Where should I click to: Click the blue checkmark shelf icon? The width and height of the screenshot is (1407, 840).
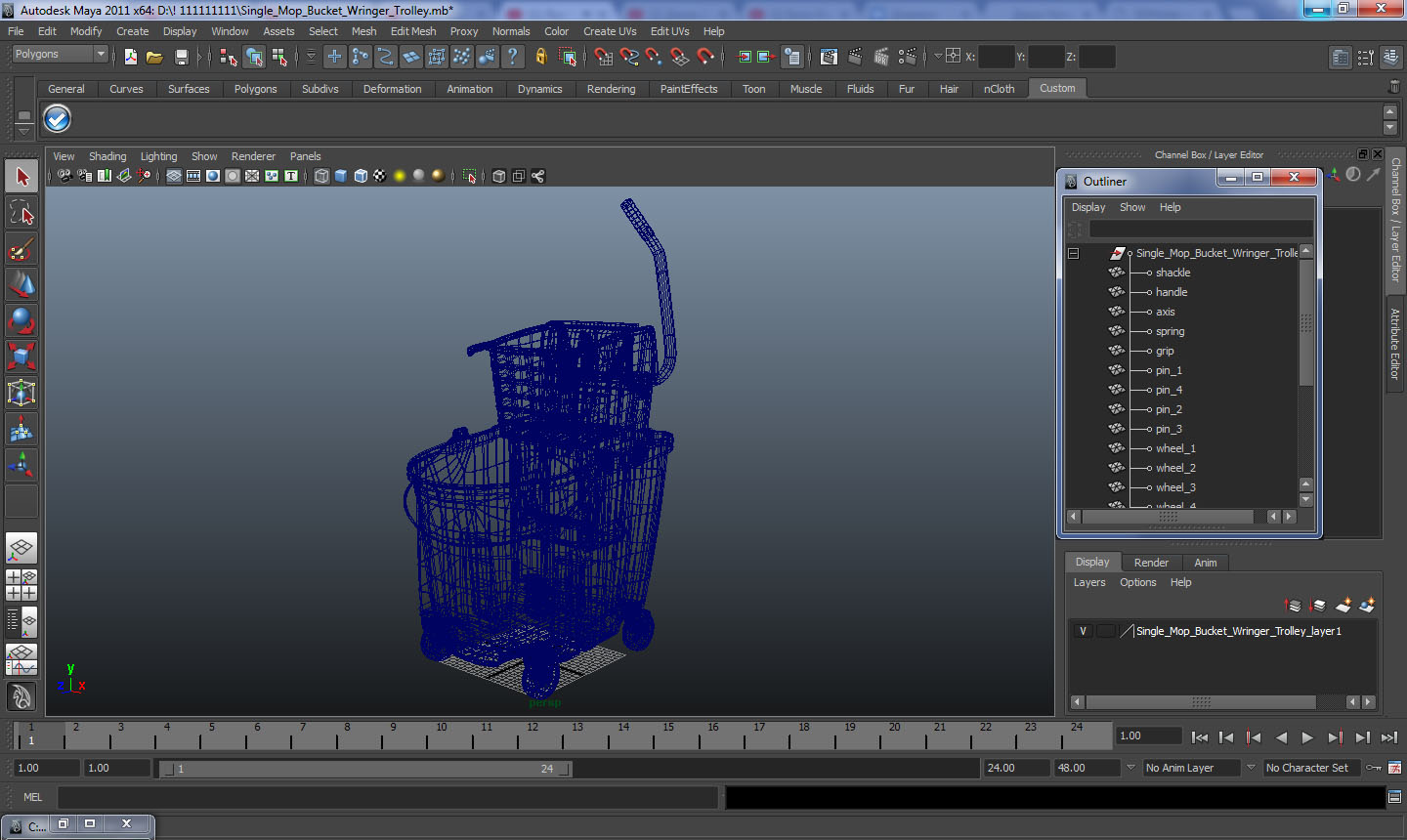58,119
